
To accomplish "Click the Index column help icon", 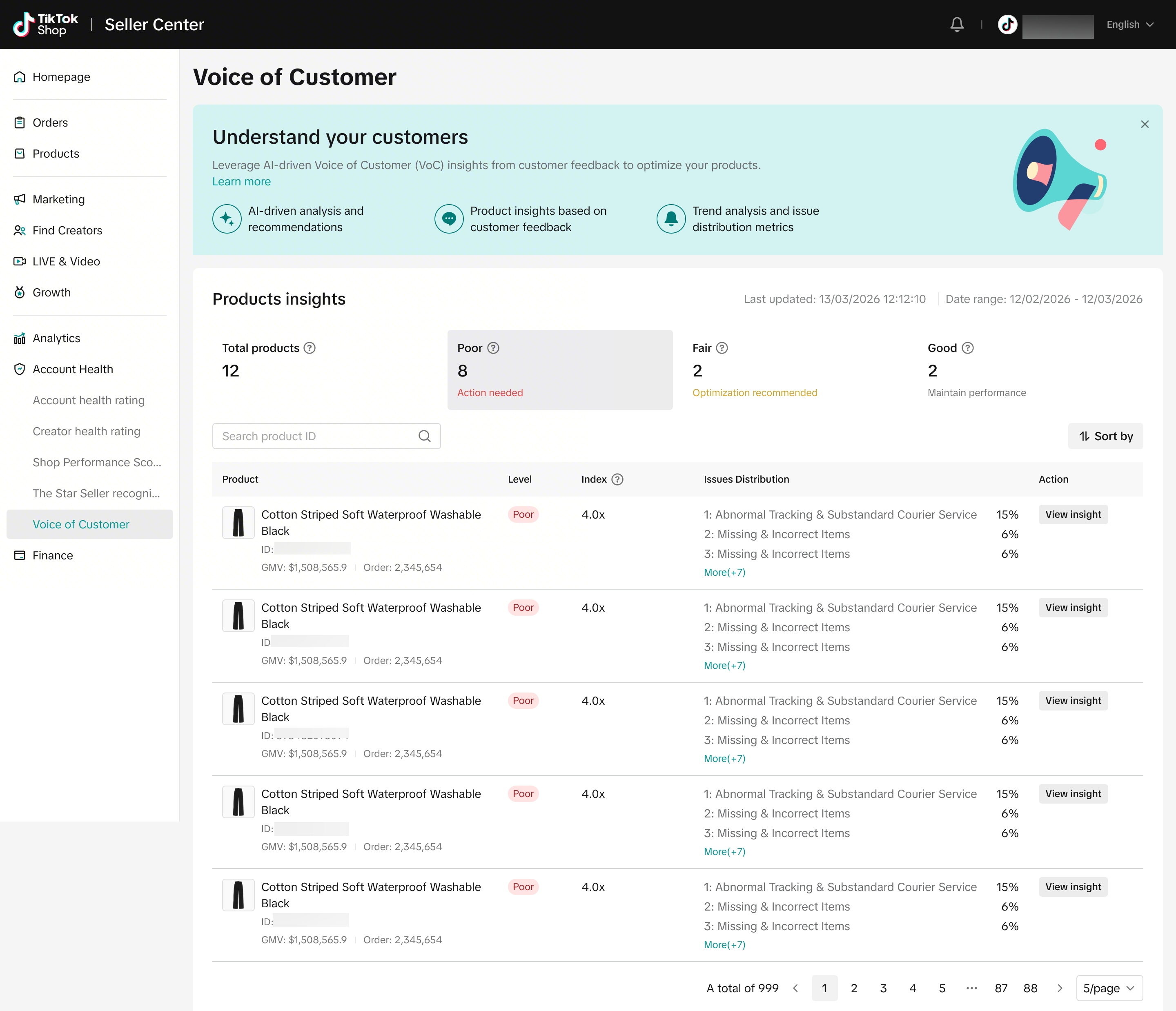I will tap(617, 479).
